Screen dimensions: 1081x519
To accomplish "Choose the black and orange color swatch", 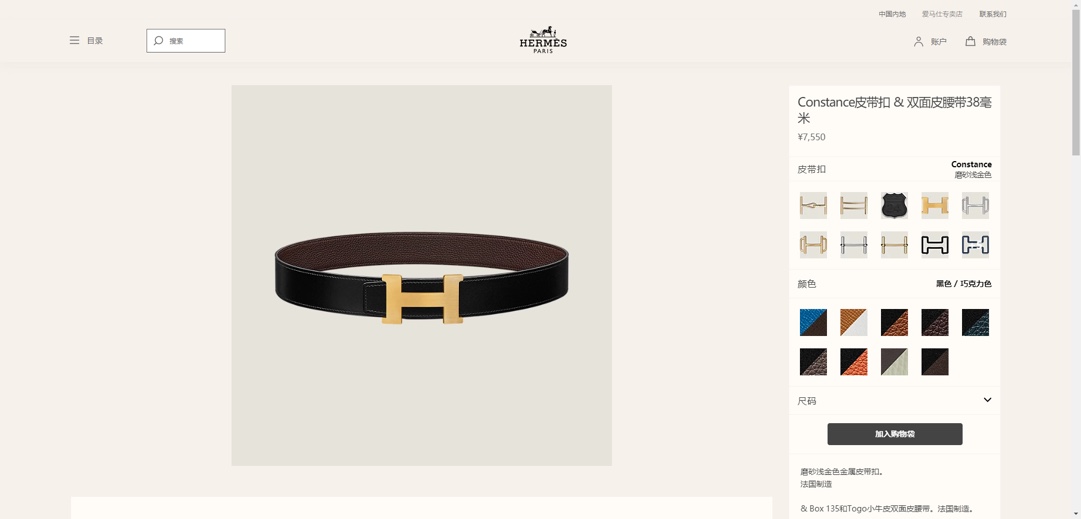I will 853,362.
